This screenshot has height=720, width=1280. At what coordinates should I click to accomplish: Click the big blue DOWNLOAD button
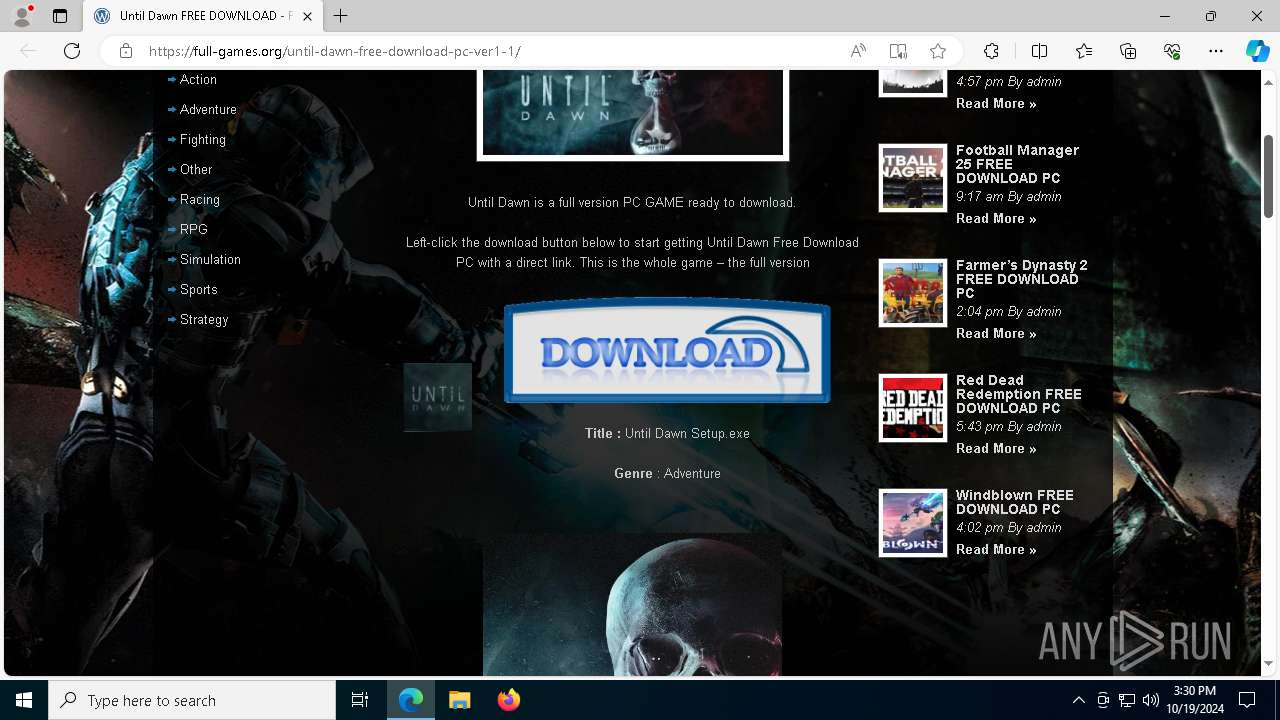tap(667, 350)
